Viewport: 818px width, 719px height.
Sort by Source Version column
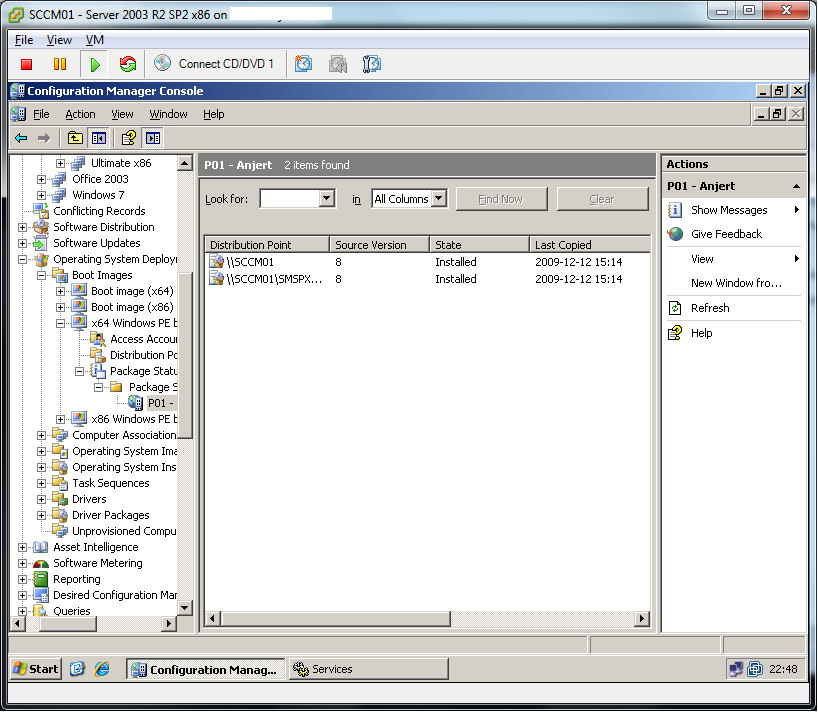coord(379,245)
